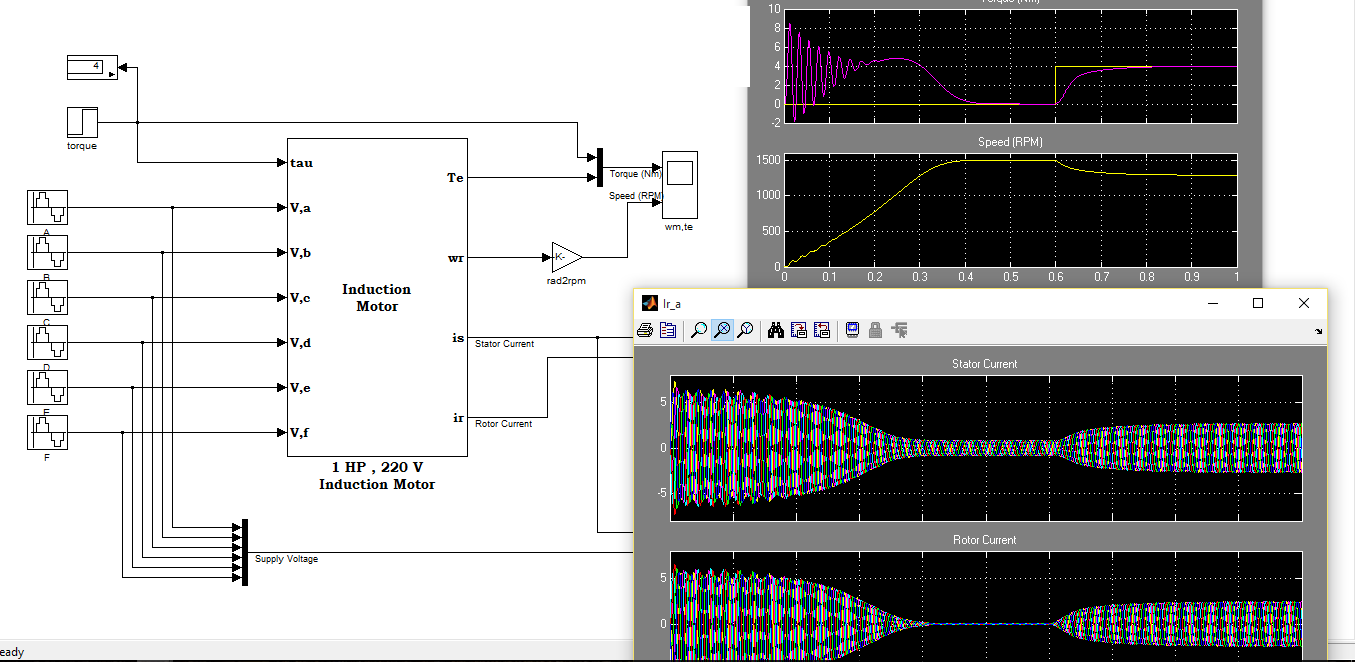Select the Zoom X-axis tool in Ir_a toolbar
Viewport: 1355px width, 662px height.
click(722, 330)
